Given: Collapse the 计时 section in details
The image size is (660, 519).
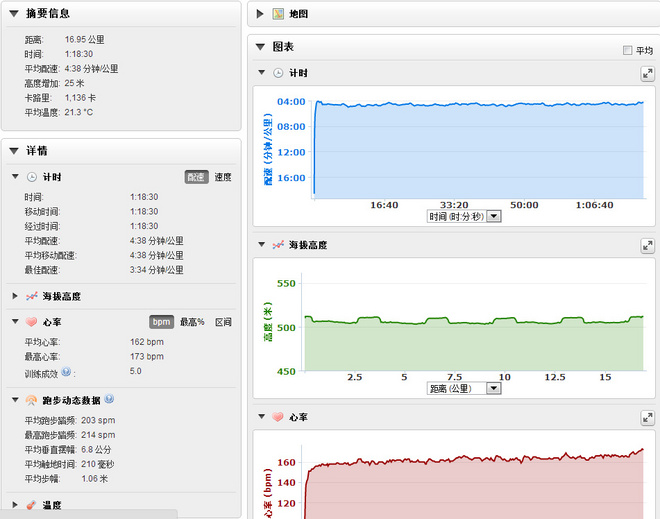Looking at the screenshot, I should click(x=15, y=177).
